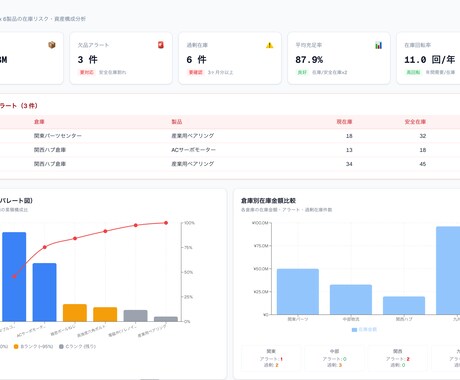Screen dimensions: 460x380
Task: Click the shortest gray bar in Pareto chart
Action: pos(166,319)
